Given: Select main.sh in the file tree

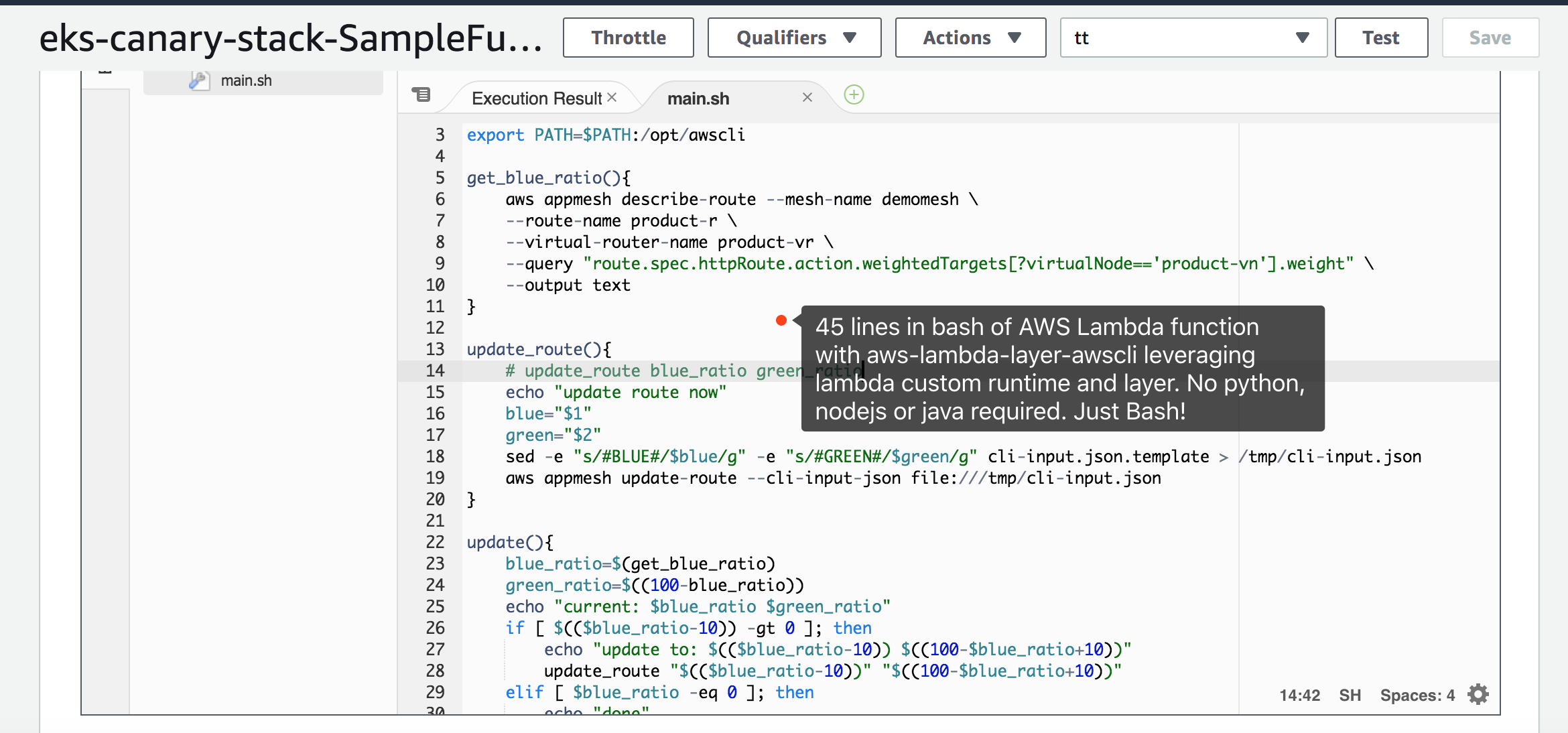Looking at the screenshot, I should coord(246,80).
